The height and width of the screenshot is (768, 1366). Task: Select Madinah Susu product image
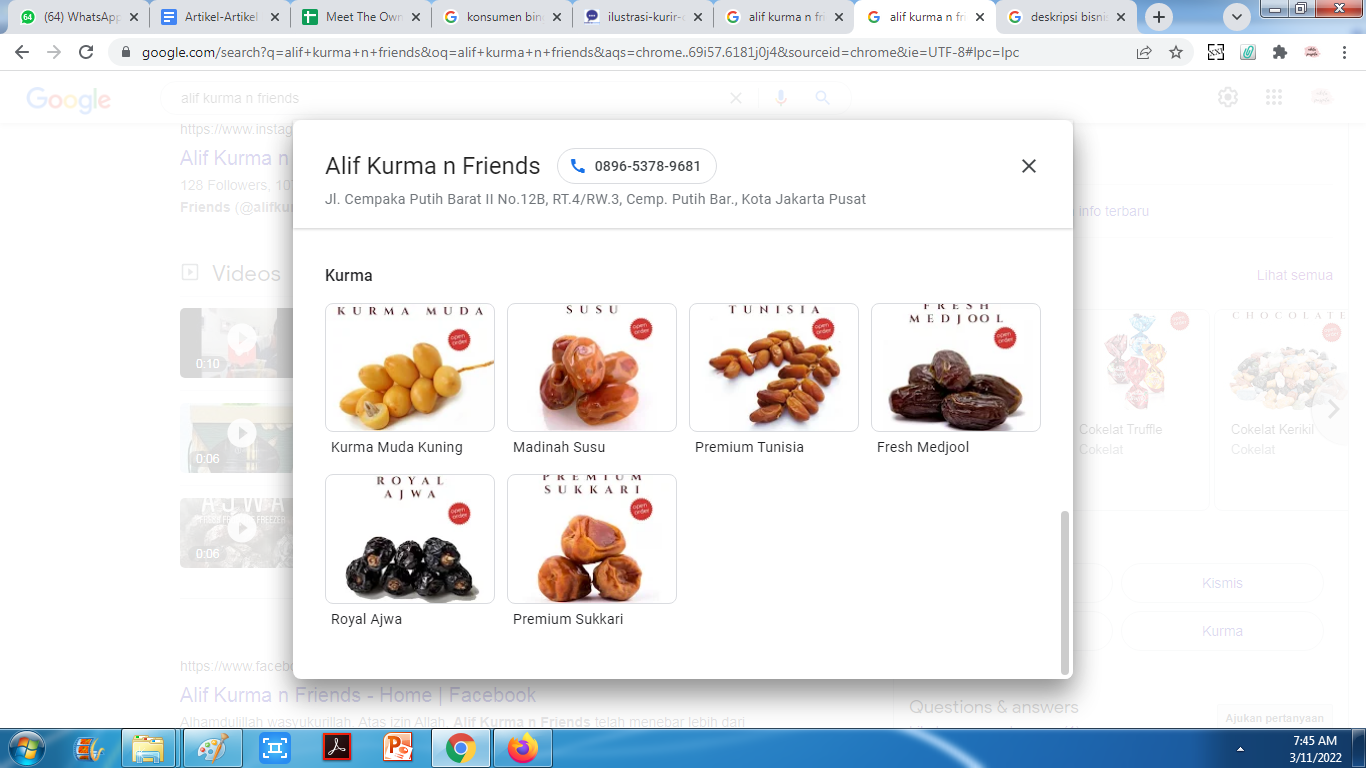[x=592, y=367]
